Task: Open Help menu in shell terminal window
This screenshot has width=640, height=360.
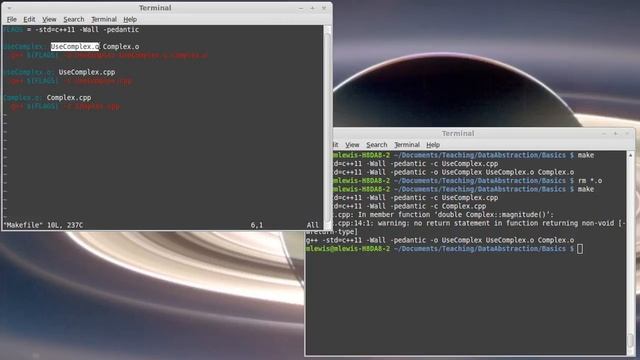Action: (x=433, y=145)
